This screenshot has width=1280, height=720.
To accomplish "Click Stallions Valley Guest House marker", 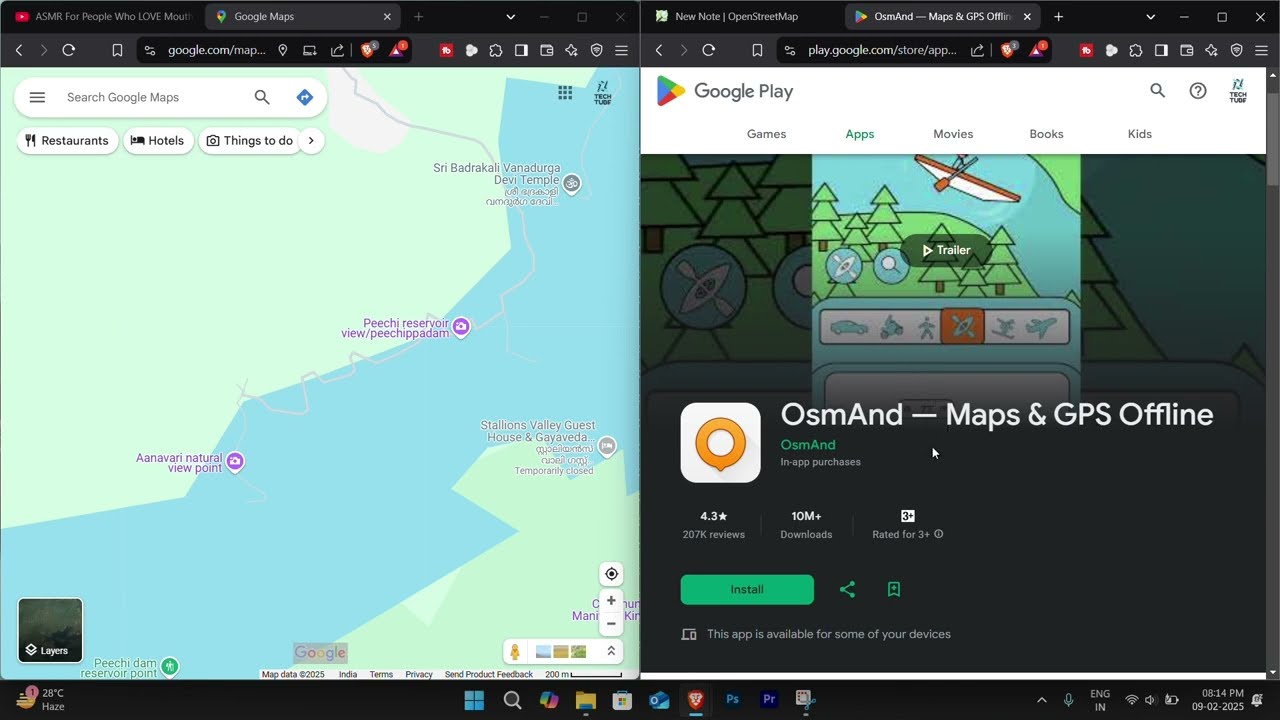I will 607,446.
